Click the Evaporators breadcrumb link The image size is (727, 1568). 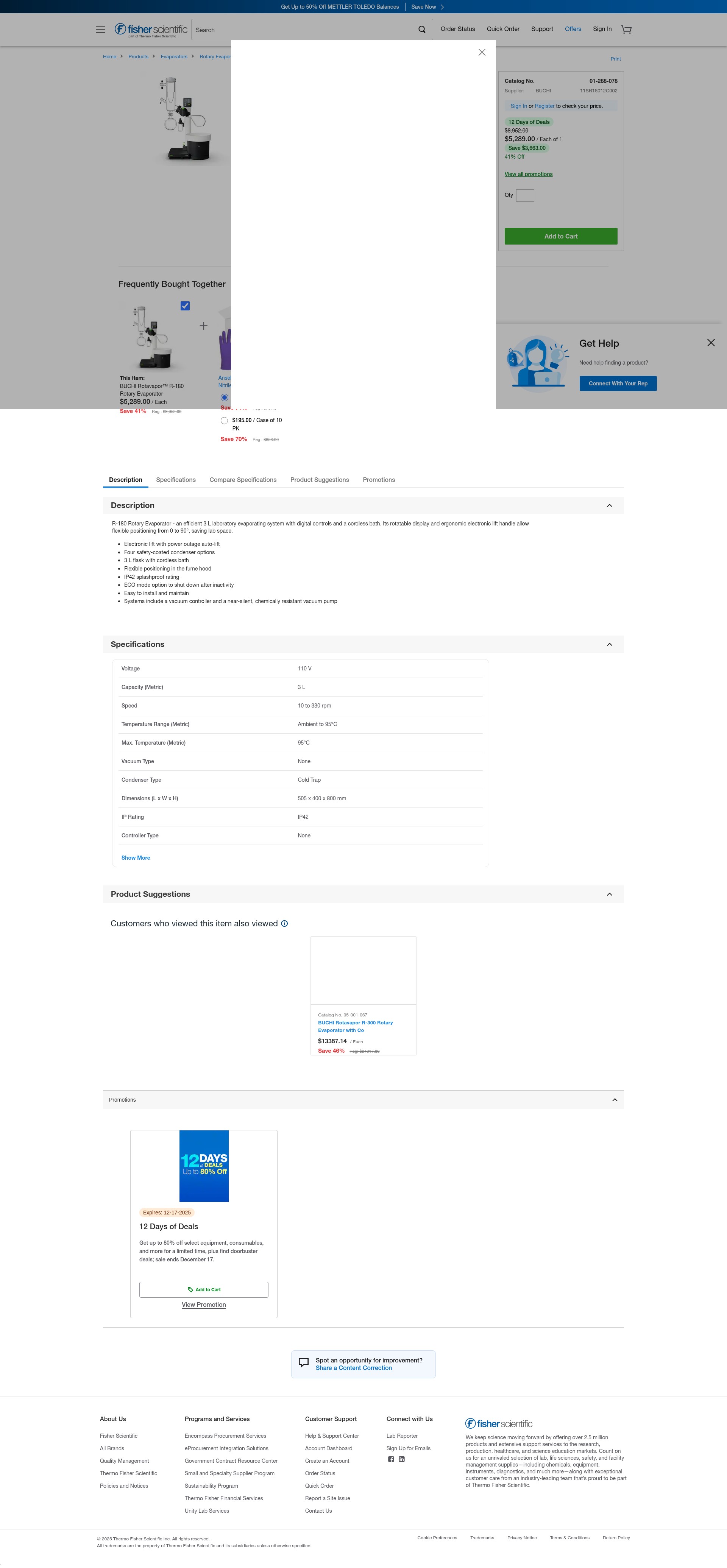point(174,57)
